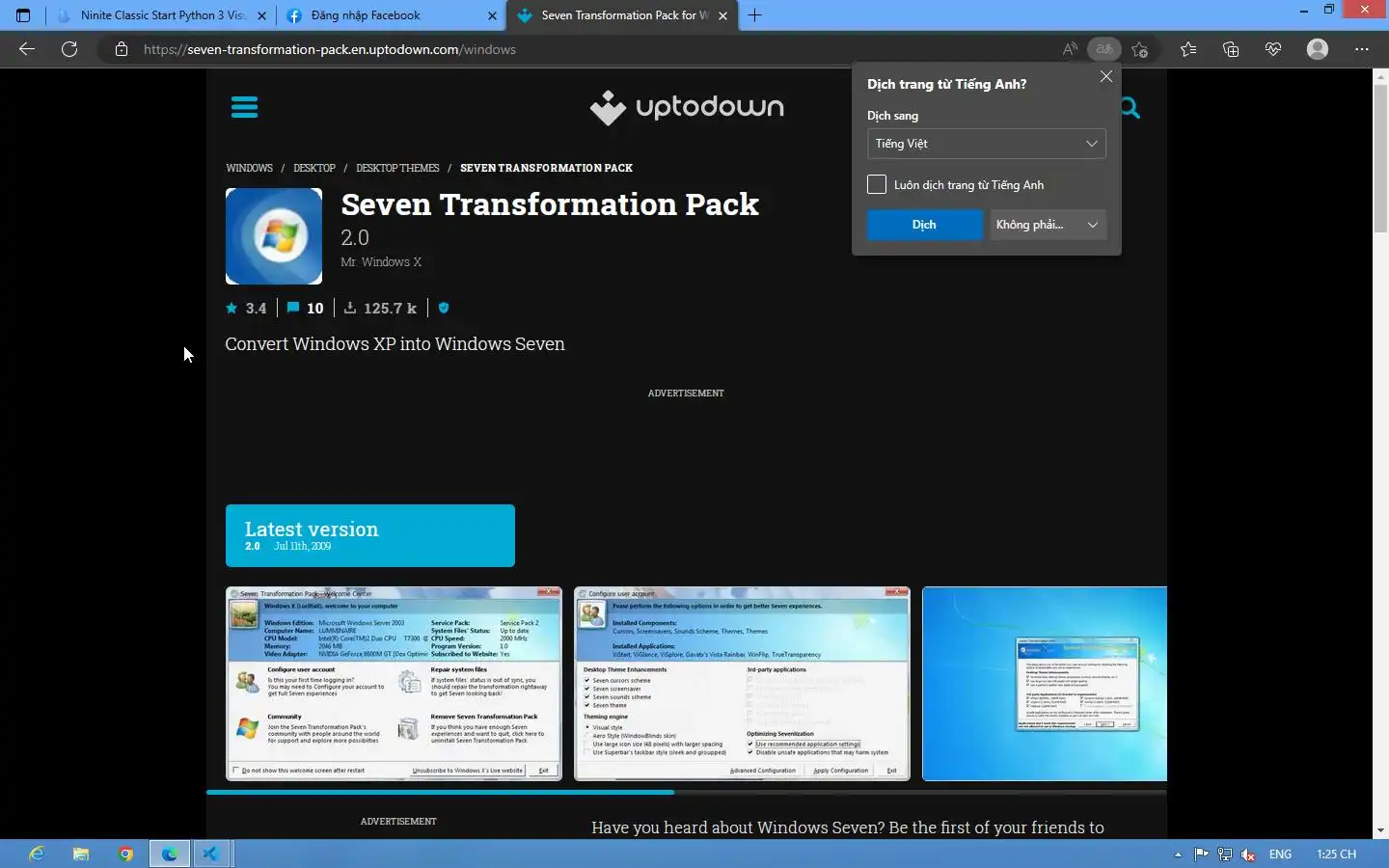Launch Internet Explorer from taskbar

(x=37, y=854)
